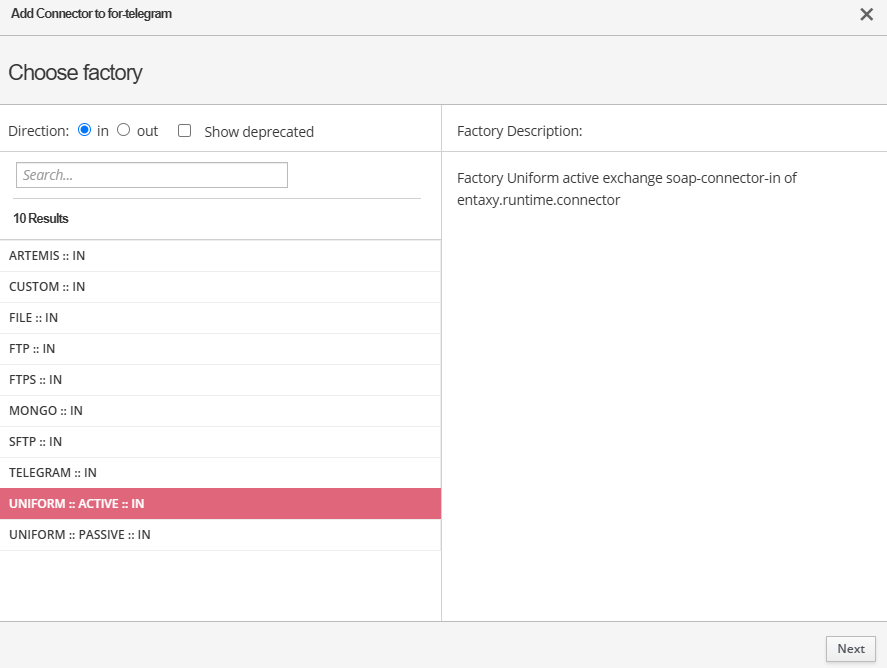Select CUSTOM :: IN factory
The image size is (887, 668).
[x=47, y=287]
